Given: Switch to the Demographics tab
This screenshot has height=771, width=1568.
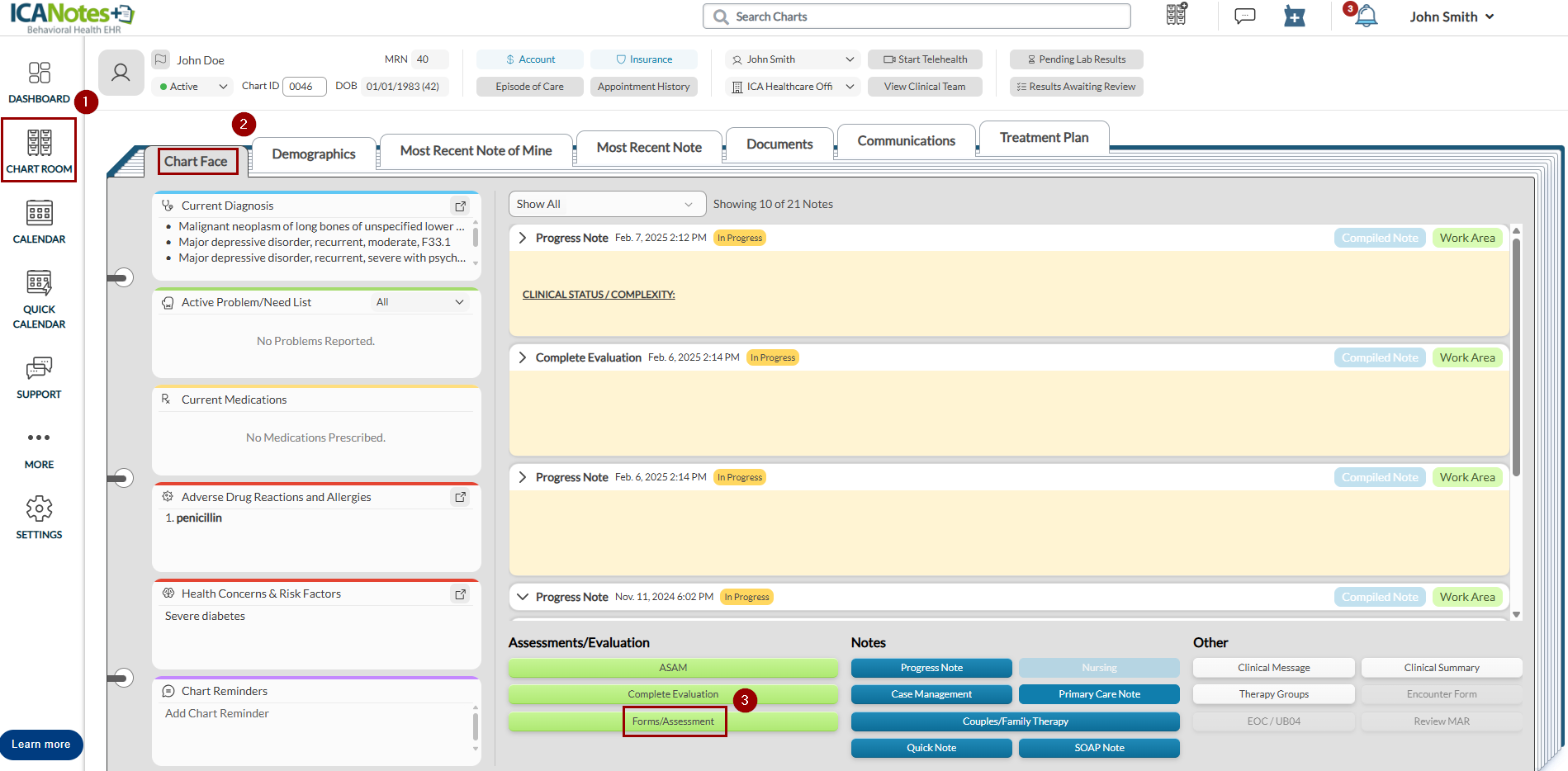Looking at the screenshot, I should click(x=314, y=154).
